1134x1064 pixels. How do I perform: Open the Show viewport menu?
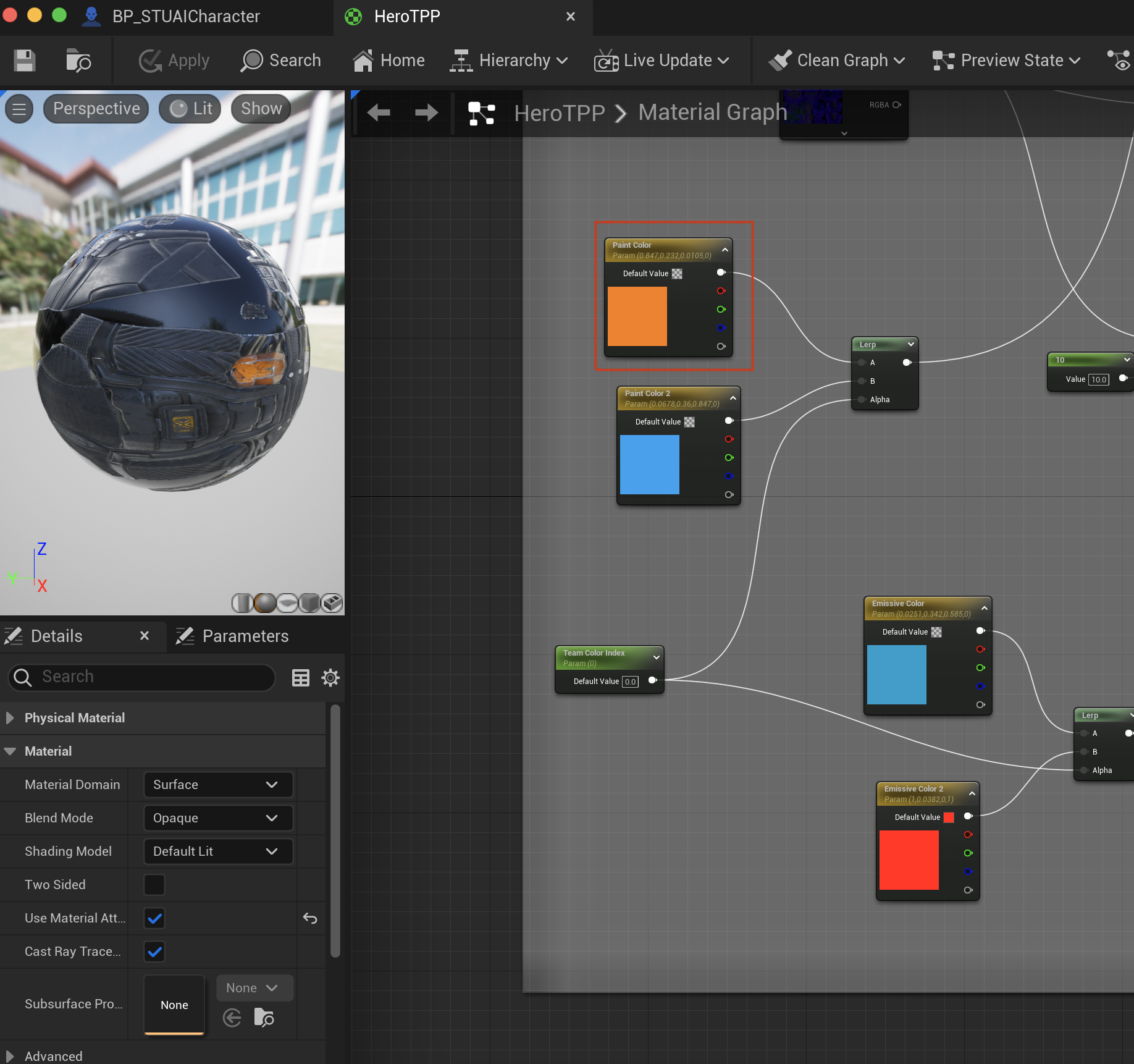point(261,109)
